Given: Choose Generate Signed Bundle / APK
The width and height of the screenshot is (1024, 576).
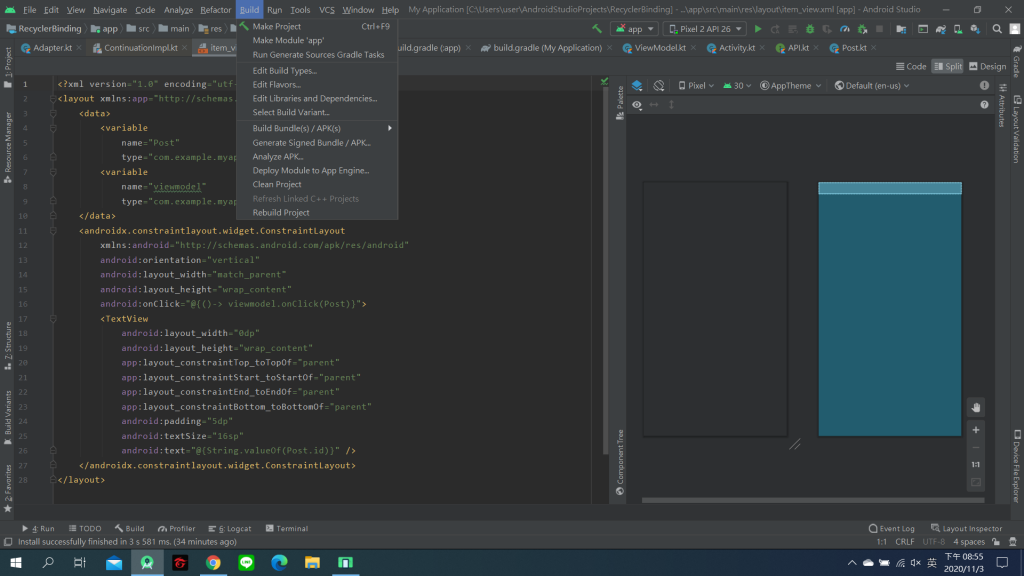Looking at the screenshot, I should pyautogui.click(x=317, y=142).
